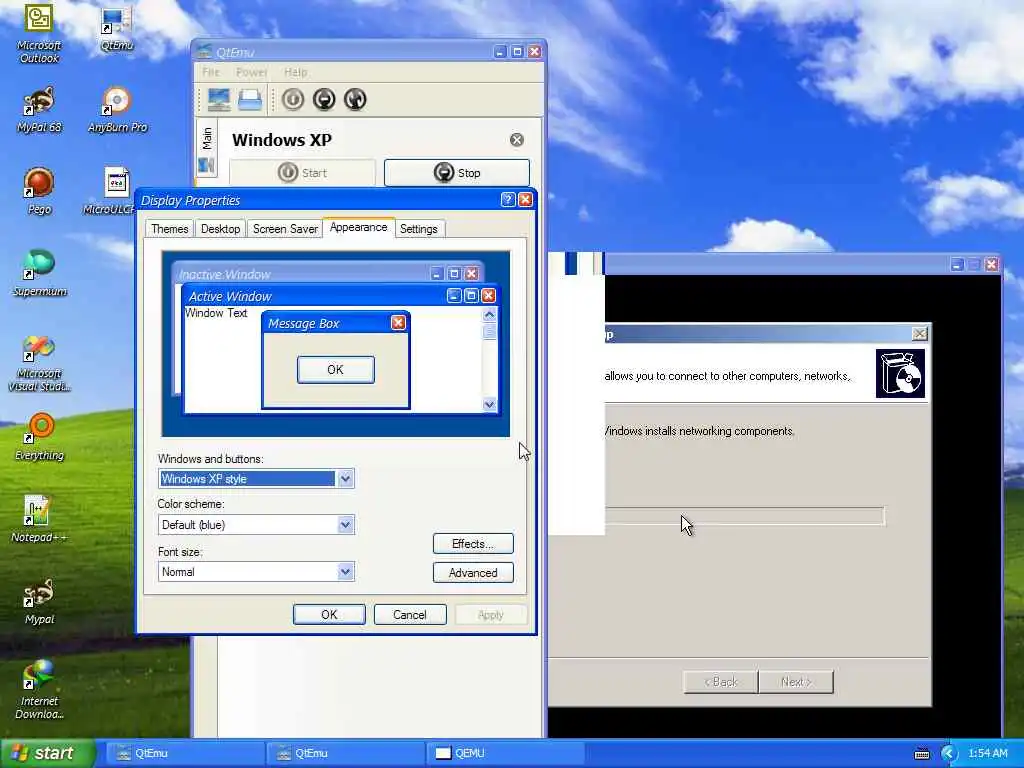Viewport: 1024px width, 768px height.
Task: Launch Supermium browser shortcut
Action: (x=39, y=274)
